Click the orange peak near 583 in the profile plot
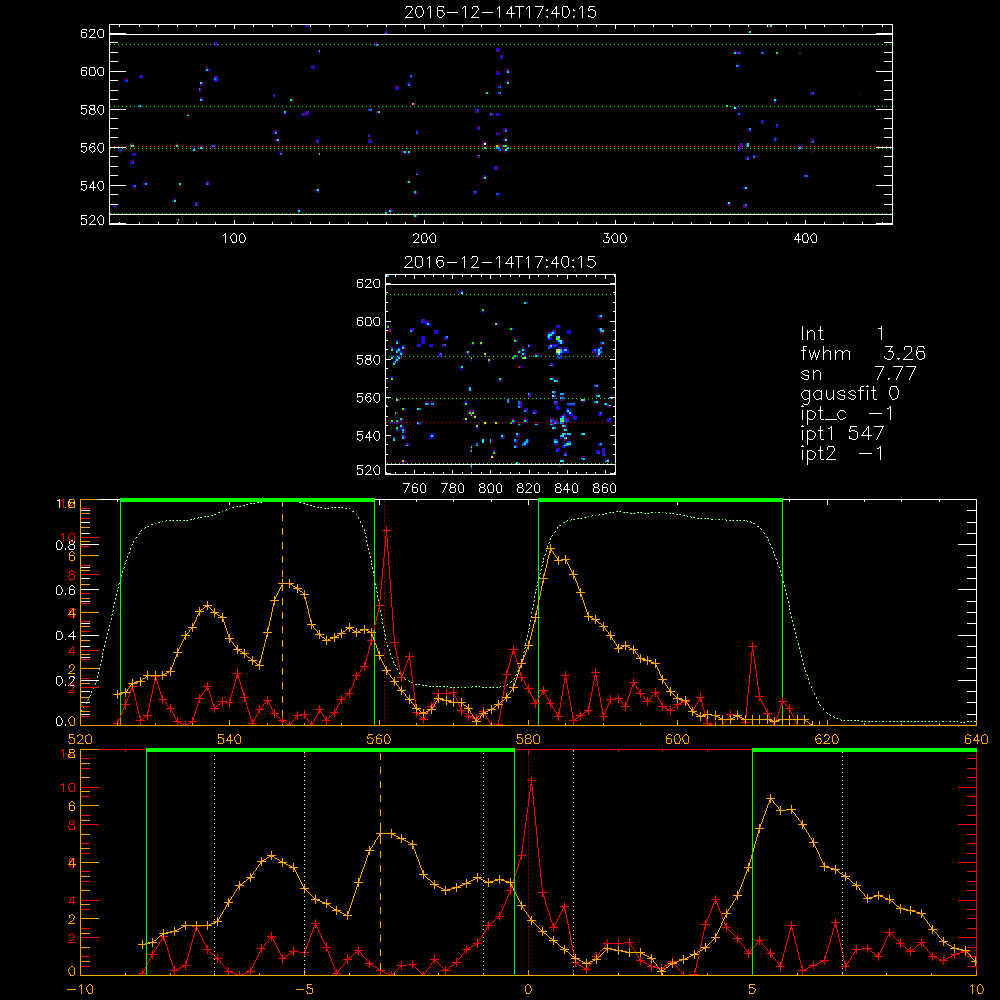This screenshot has width=1000, height=1000. 550,548
